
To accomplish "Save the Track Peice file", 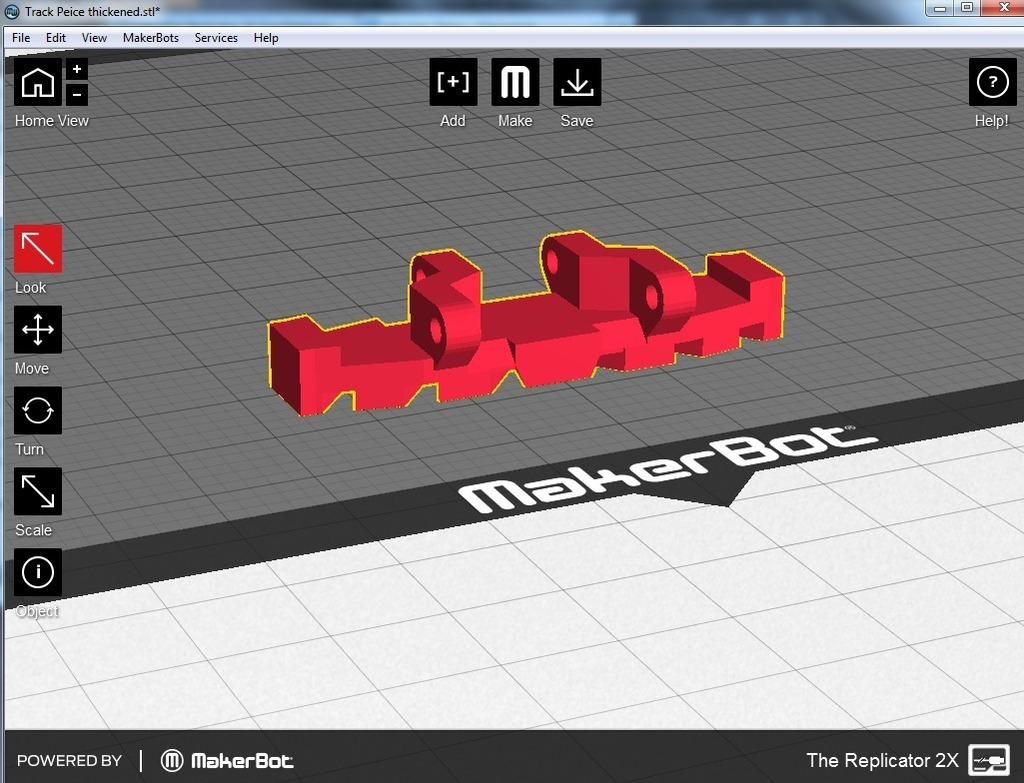I will [577, 83].
